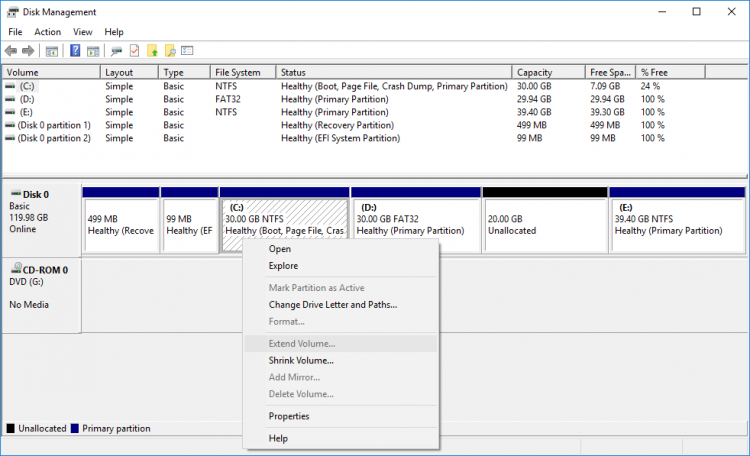Click the CD-ROM 0 DVD (G:) label

pos(42,296)
